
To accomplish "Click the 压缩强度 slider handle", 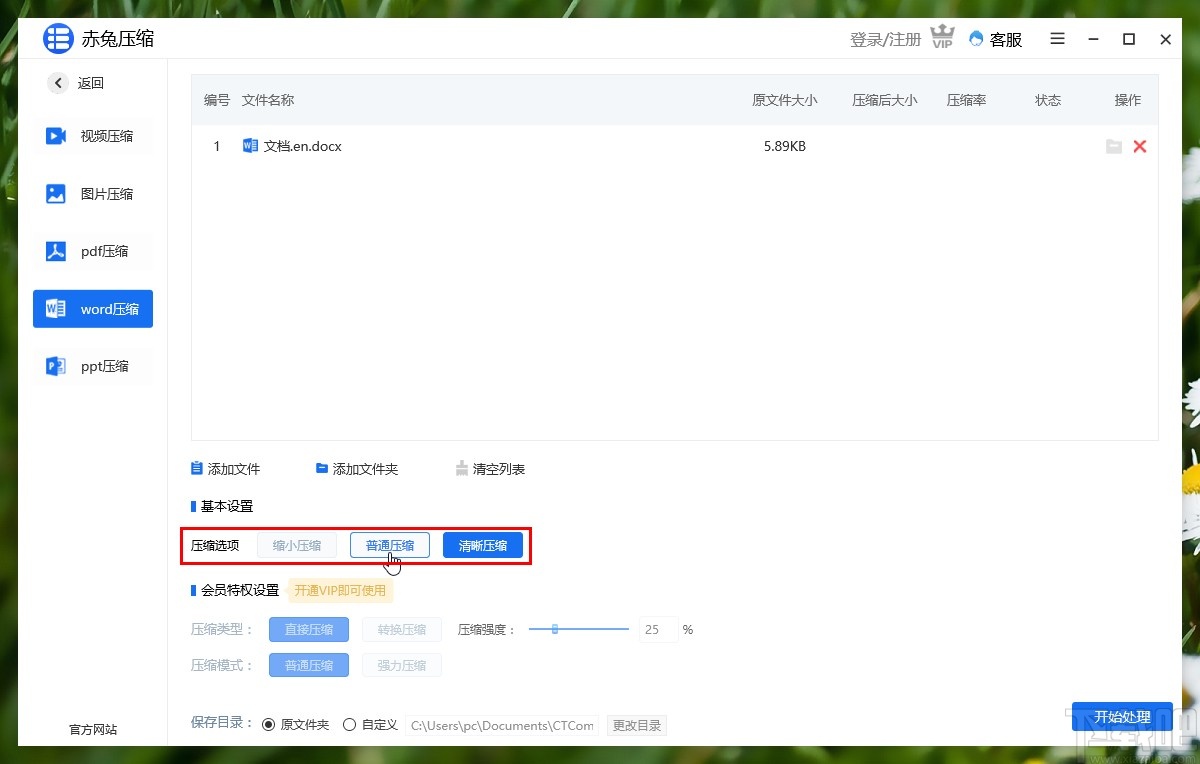I will click(555, 629).
